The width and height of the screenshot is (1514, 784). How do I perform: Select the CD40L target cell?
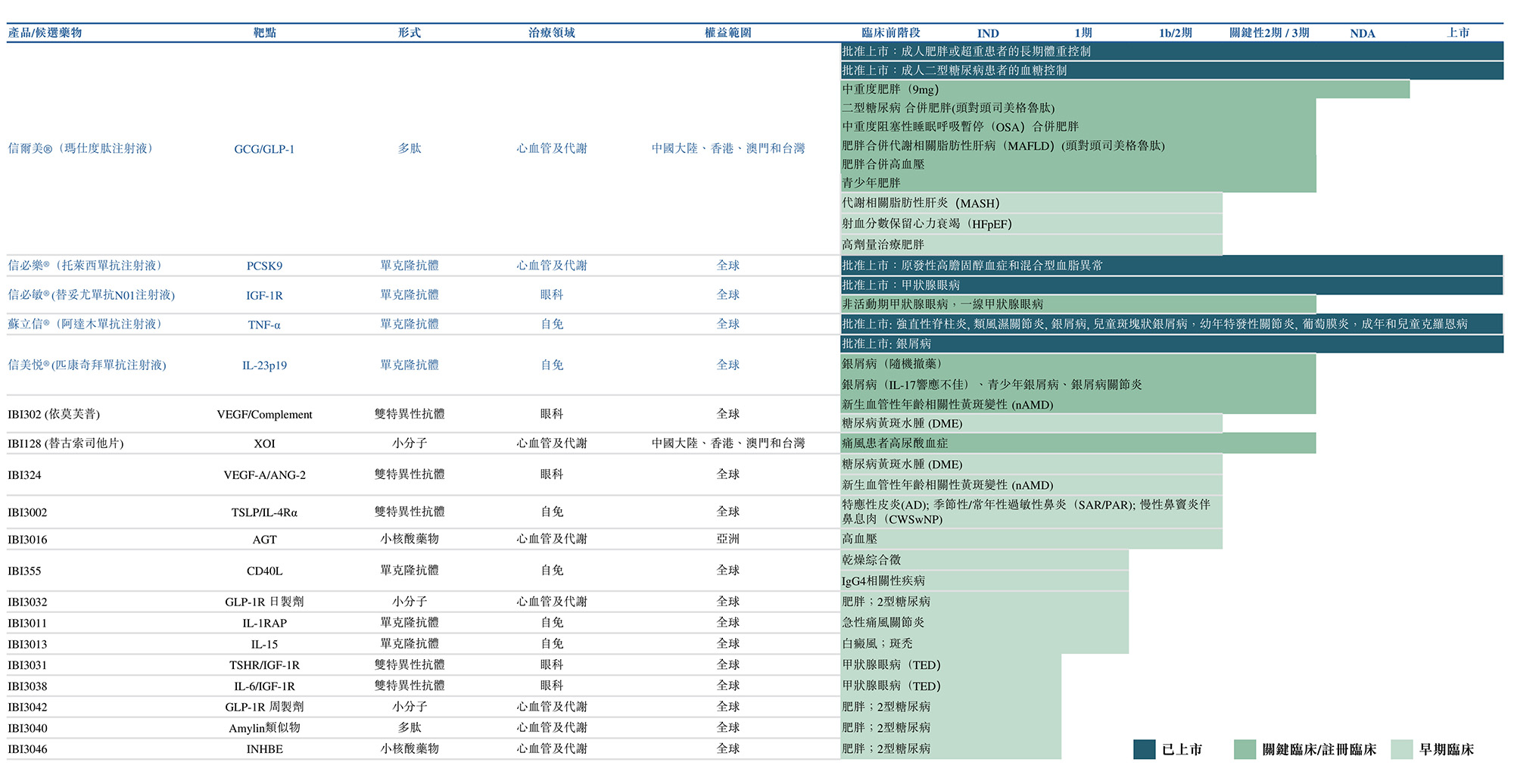tap(264, 571)
